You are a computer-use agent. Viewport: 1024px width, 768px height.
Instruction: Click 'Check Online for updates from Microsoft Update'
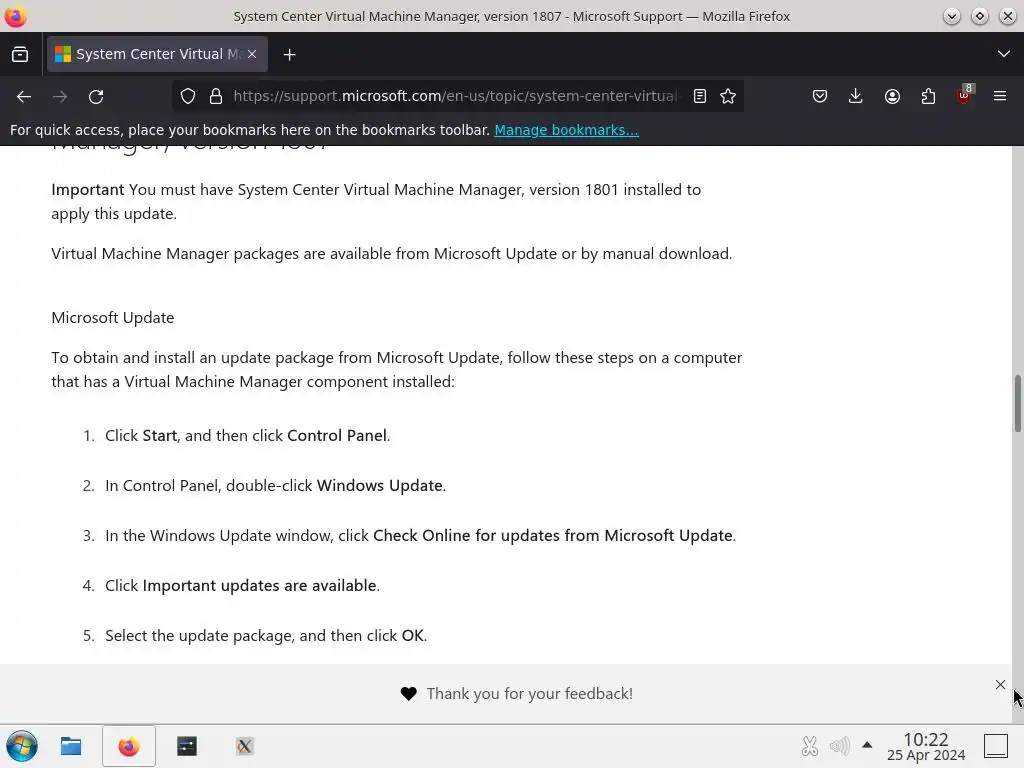(552, 536)
